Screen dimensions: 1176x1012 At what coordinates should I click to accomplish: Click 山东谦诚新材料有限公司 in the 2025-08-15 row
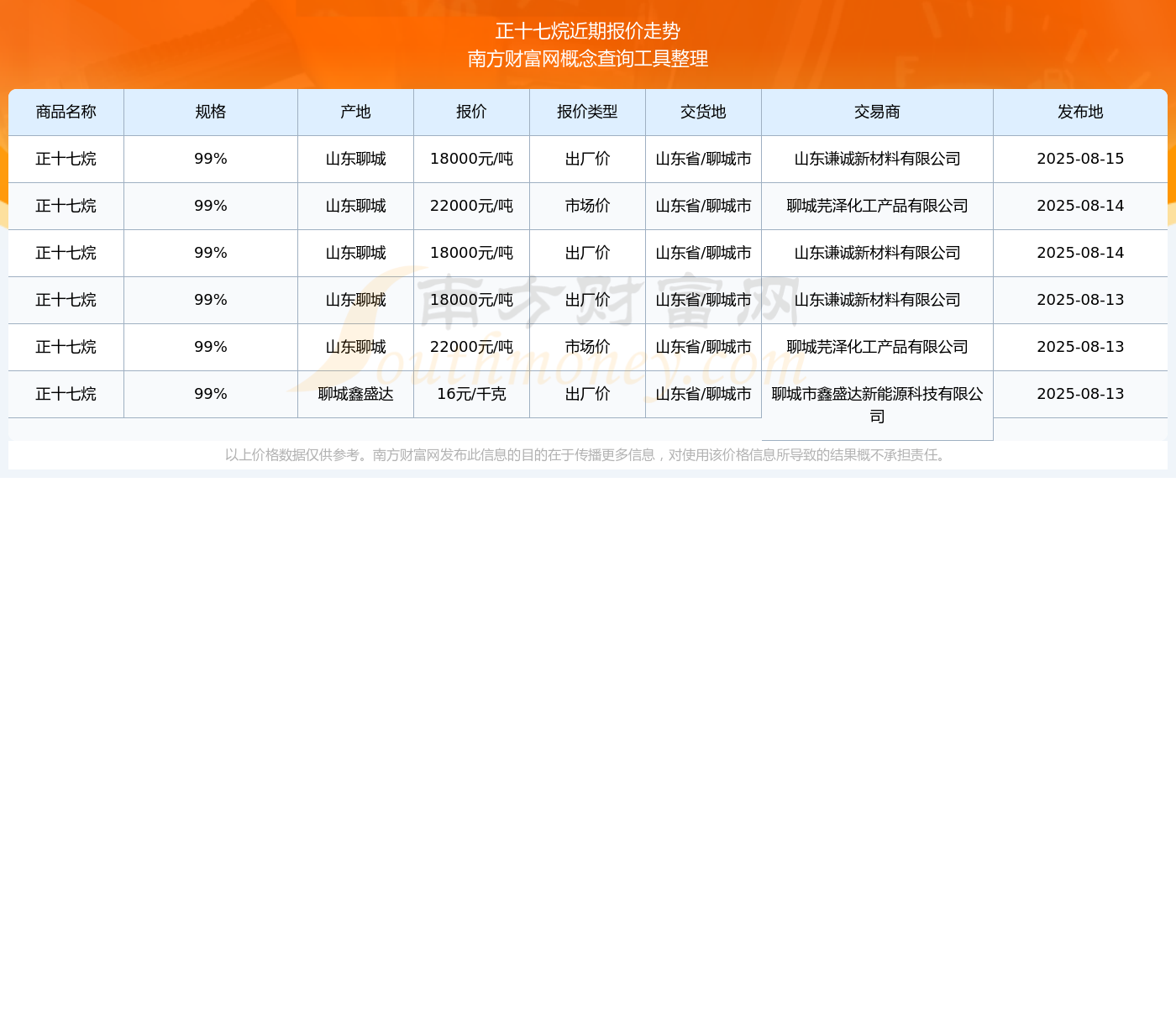pyautogui.click(x=878, y=159)
